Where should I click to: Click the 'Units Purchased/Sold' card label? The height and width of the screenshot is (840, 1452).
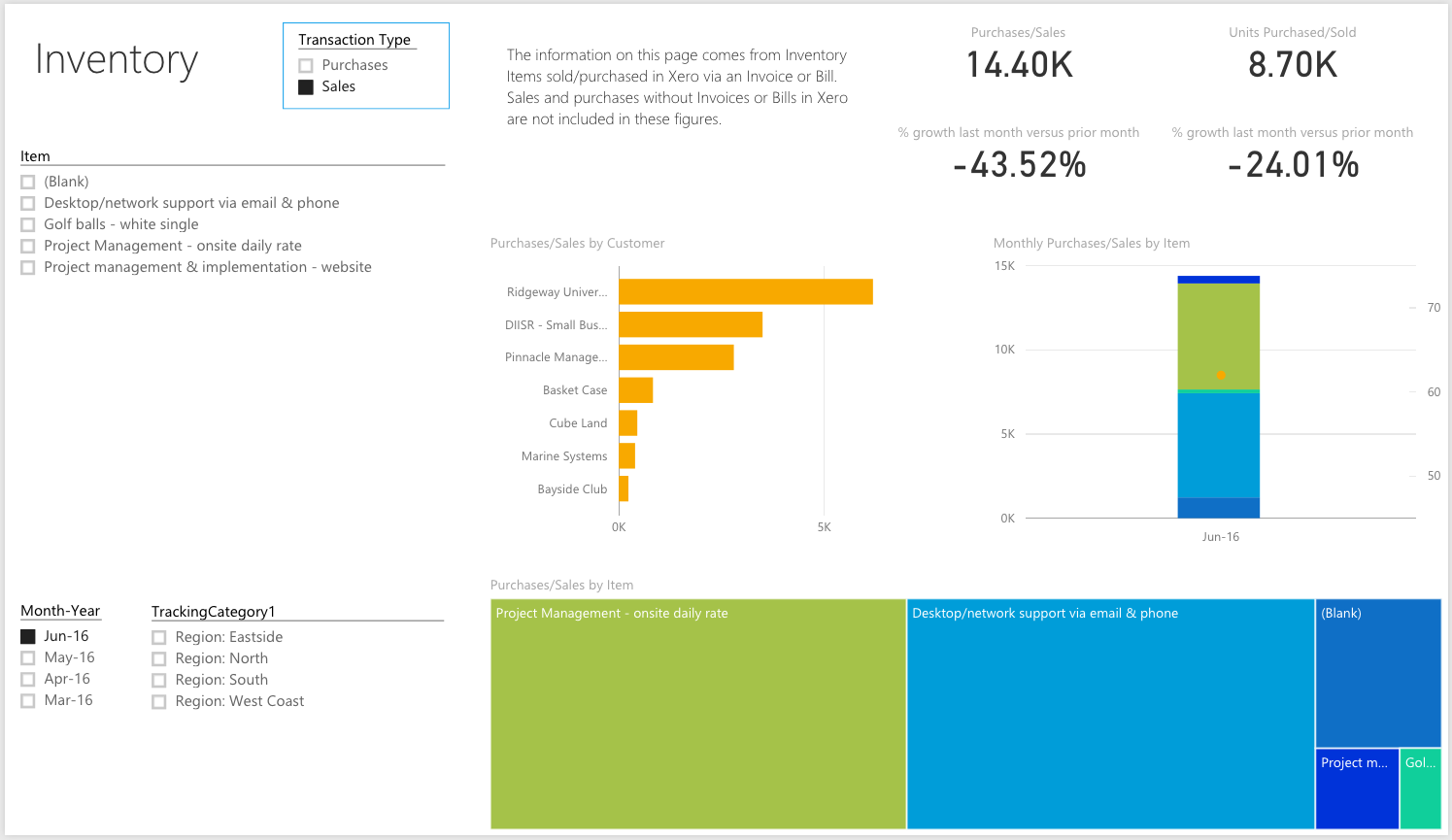click(1293, 33)
